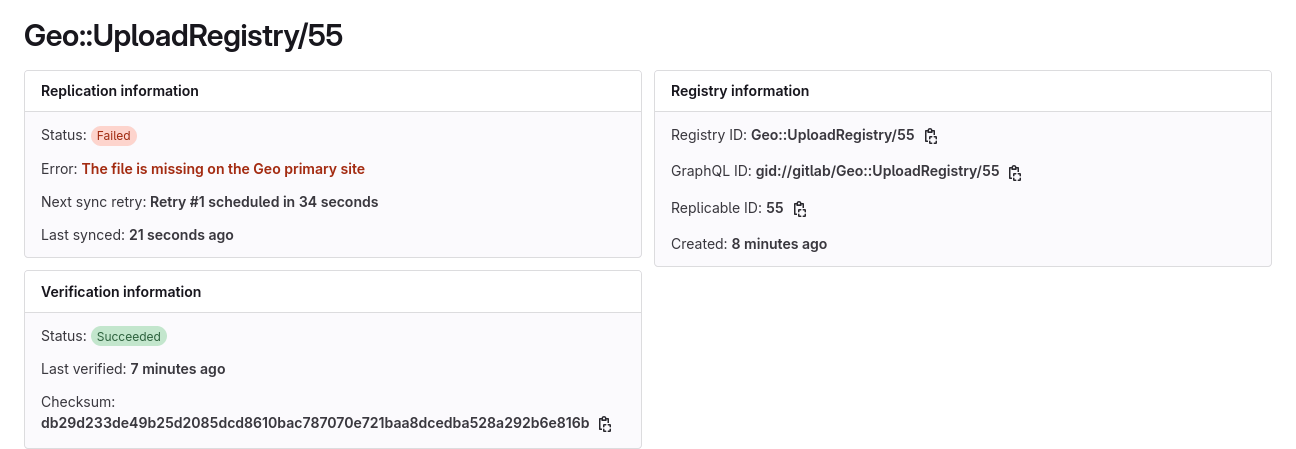Click the Last verified 7 minutes ago timestamp

coord(177,369)
